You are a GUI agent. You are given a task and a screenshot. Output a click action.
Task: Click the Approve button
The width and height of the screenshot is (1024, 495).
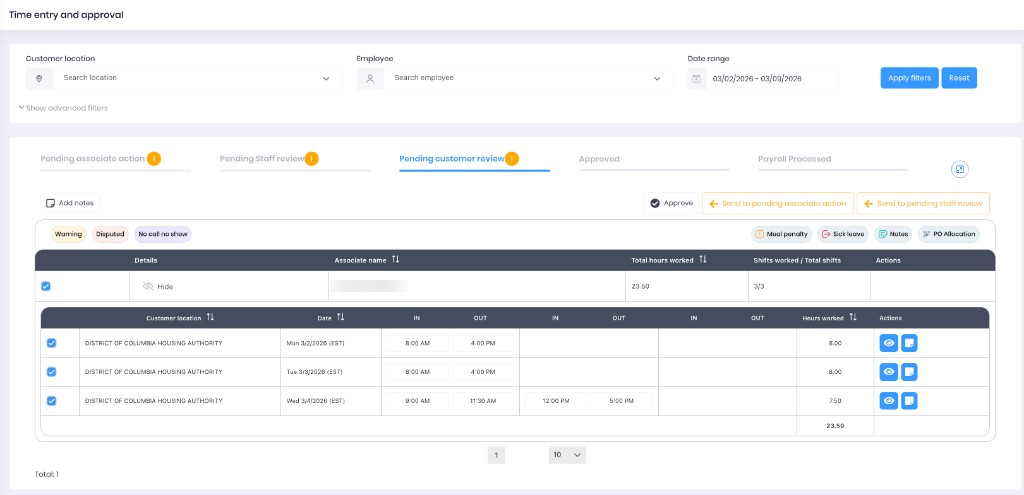coord(671,203)
